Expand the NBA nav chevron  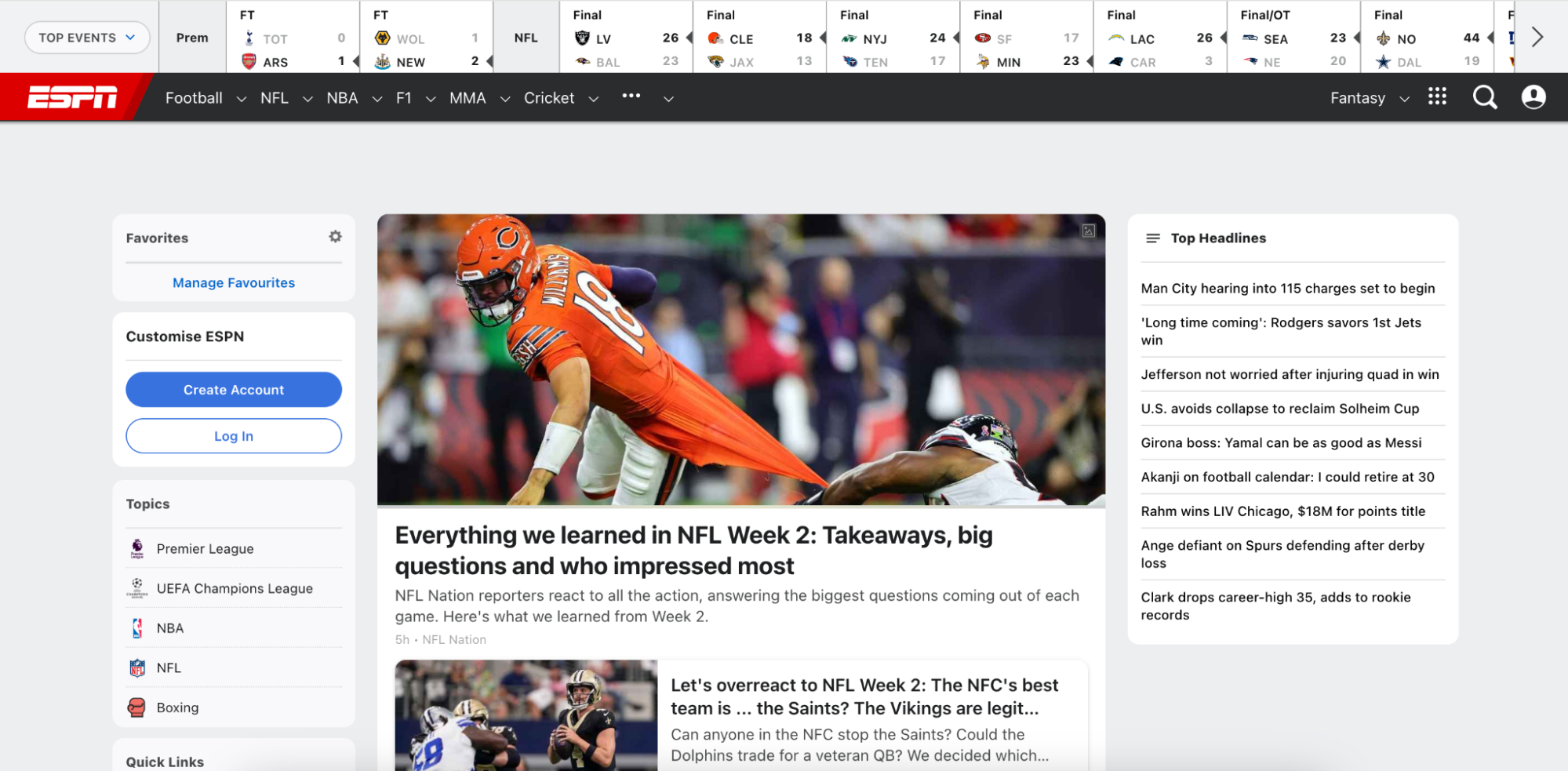[x=377, y=99]
